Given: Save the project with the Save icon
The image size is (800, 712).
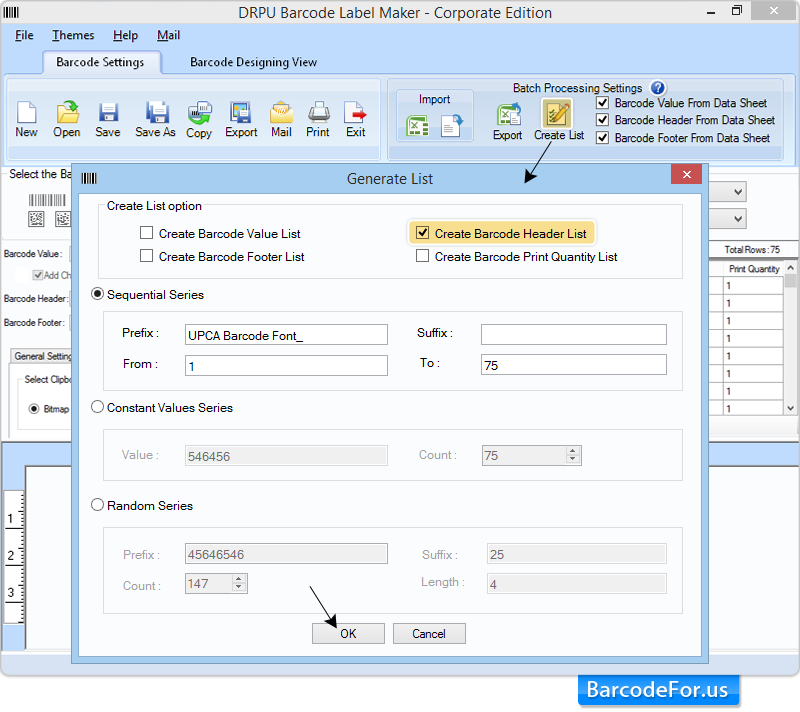Looking at the screenshot, I should 108,113.
